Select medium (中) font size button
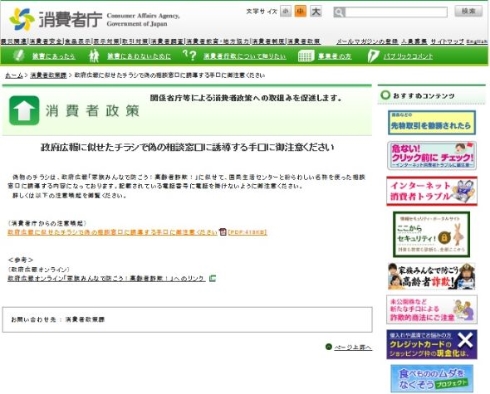 pyautogui.click(x=300, y=12)
